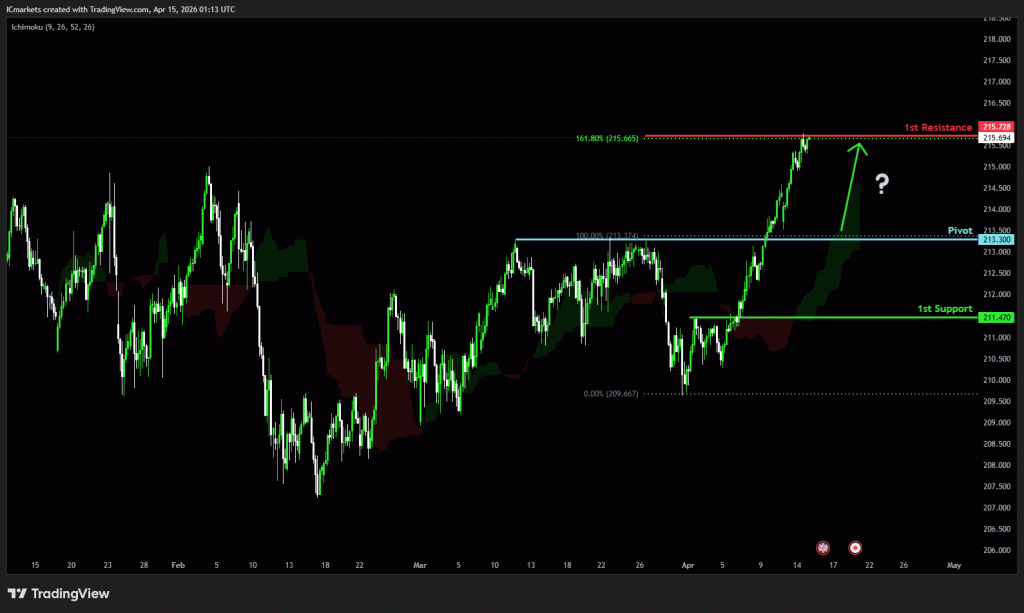This screenshot has height=613, width=1024.
Task: Click the current price 215.694 tag
Action: click(997, 137)
